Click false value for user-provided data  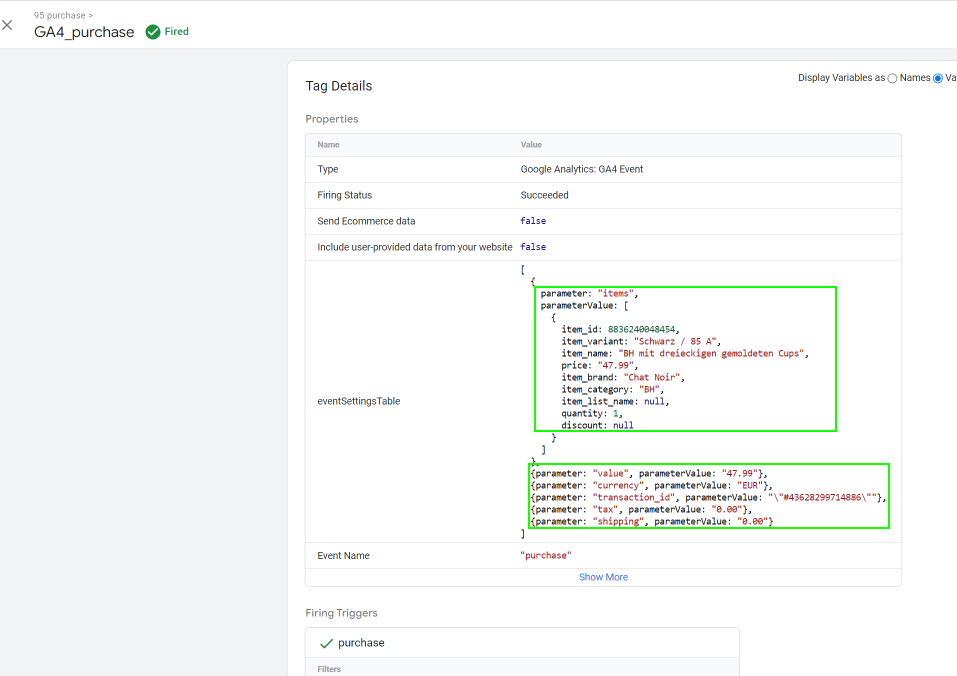533,247
